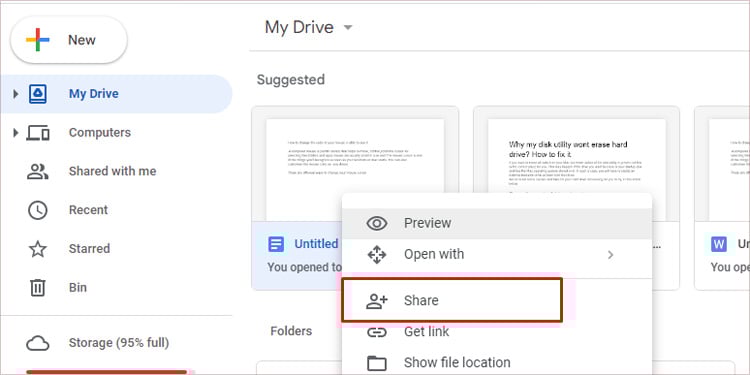Viewport: 750px width, 375px height.
Task: Click the Recent clock icon
Action: click(x=38, y=210)
